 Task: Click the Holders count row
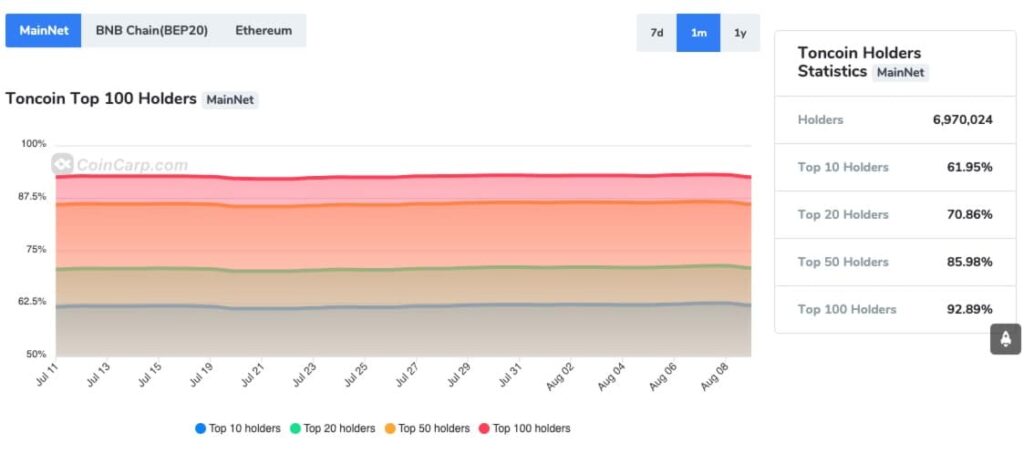tap(895, 120)
